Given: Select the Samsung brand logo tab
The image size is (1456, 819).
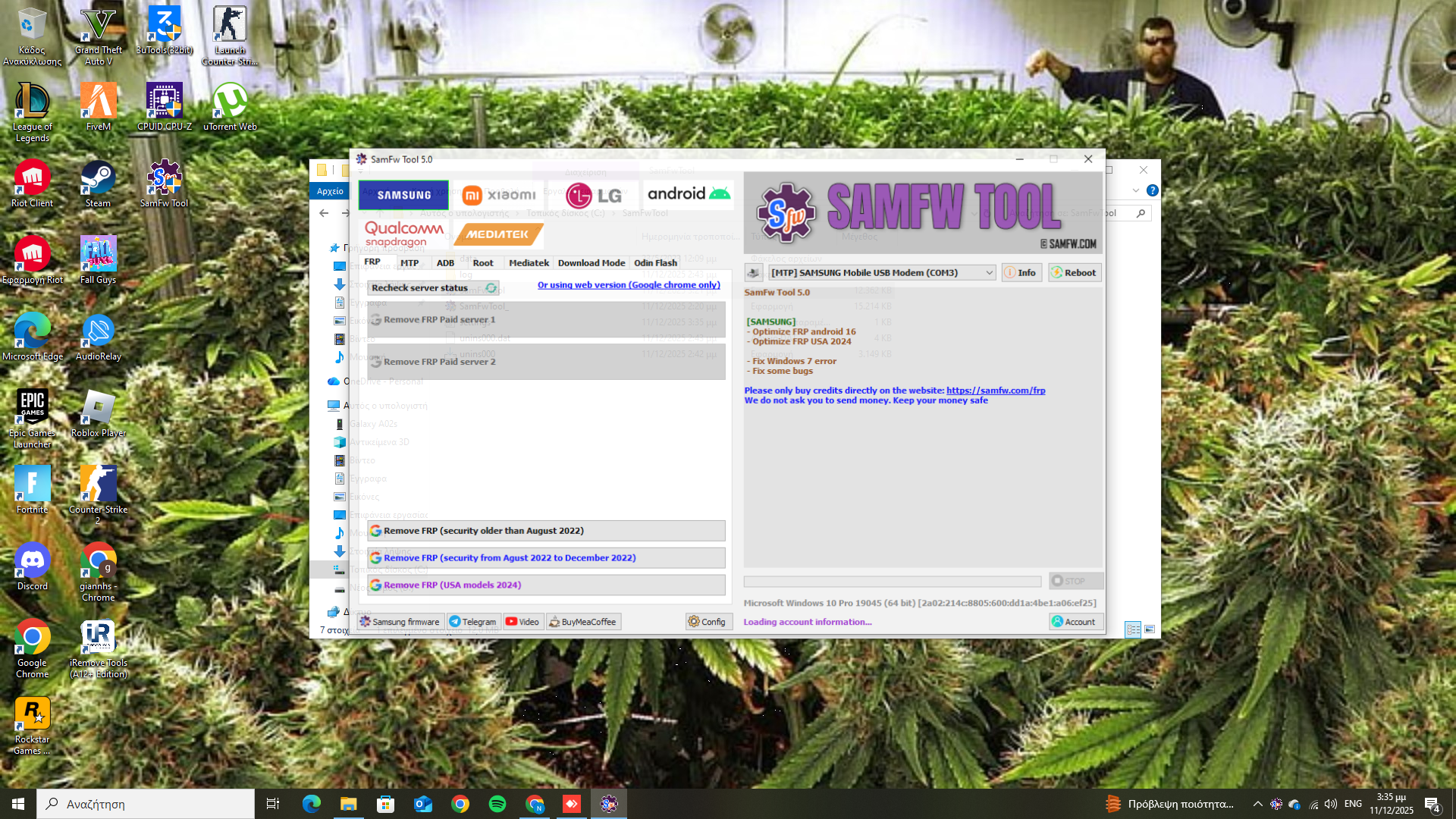Looking at the screenshot, I should point(403,195).
